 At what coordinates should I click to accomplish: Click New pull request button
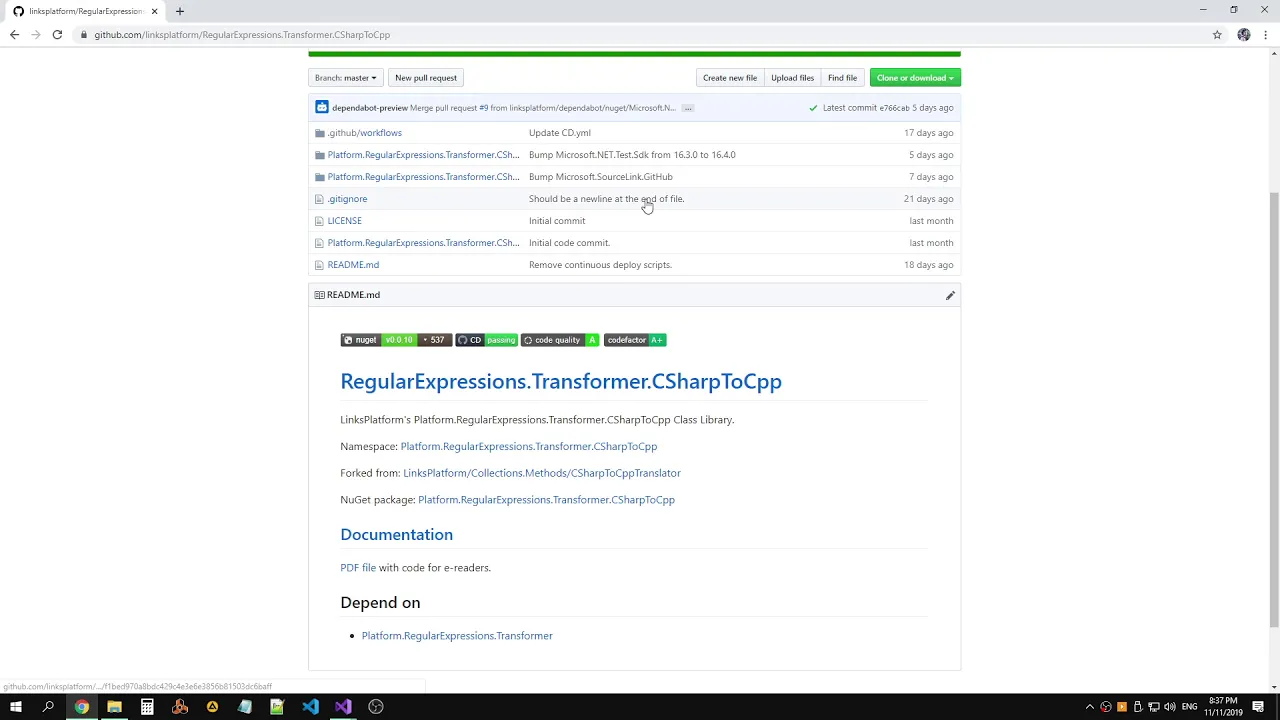[x=426, y=78]
